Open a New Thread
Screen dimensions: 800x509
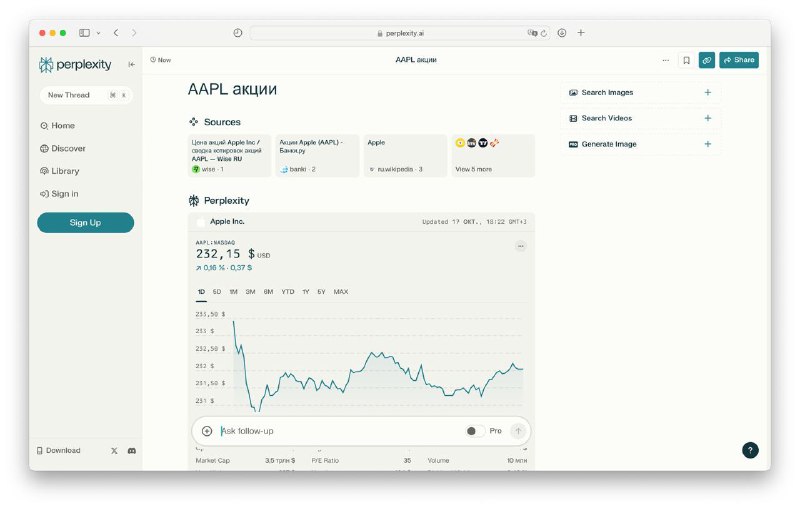pos(86,95)
